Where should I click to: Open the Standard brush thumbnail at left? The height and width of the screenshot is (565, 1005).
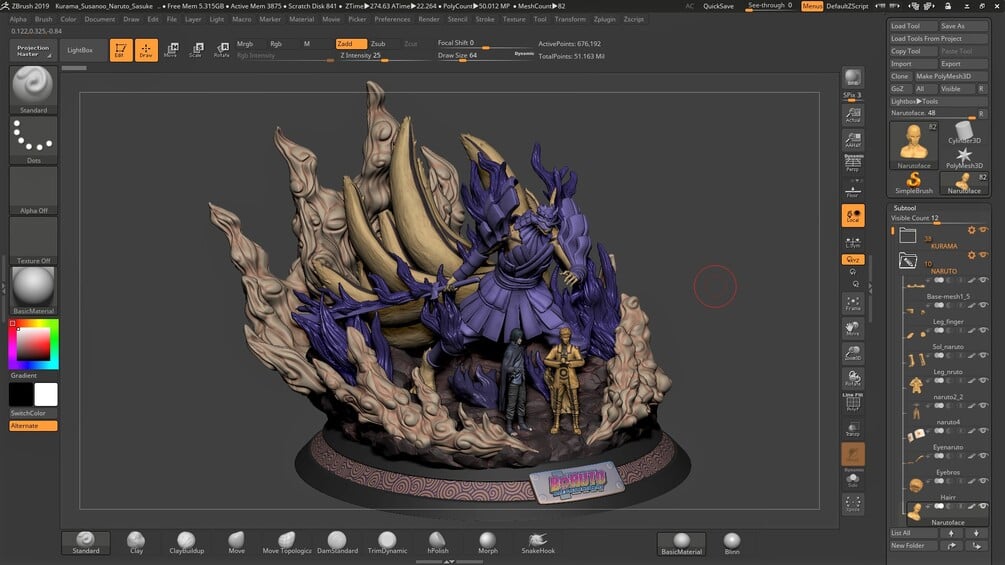(33, 89)
